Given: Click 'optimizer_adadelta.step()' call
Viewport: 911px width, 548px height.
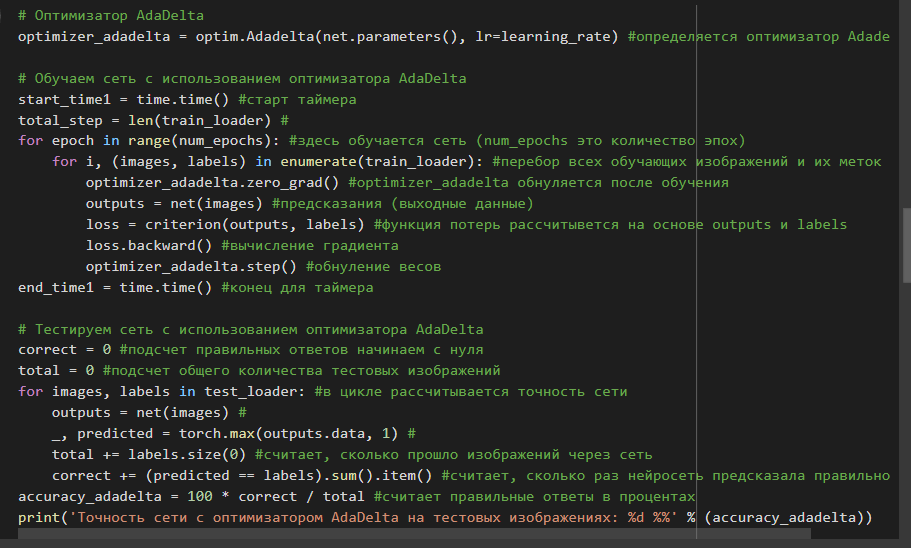Looking at the screenshot, I should (191, 266).
